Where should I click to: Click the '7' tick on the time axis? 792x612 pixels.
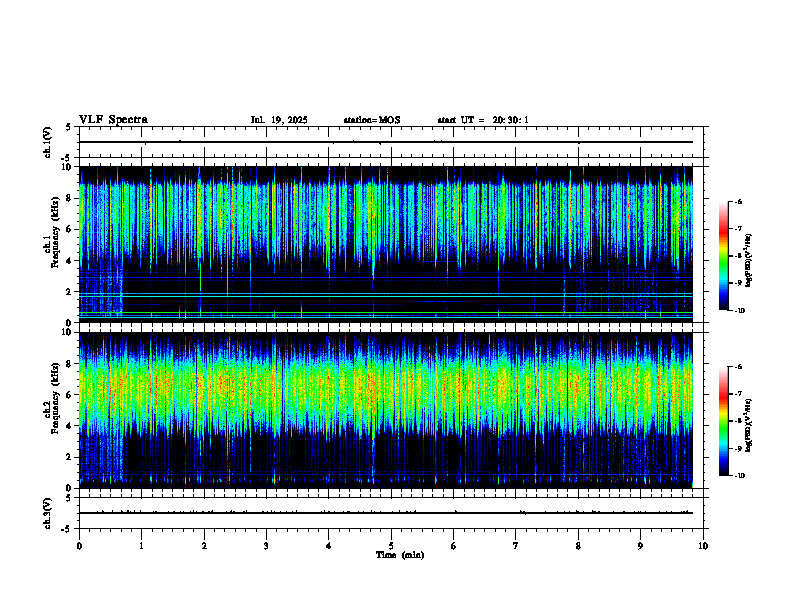pos(516,546)
